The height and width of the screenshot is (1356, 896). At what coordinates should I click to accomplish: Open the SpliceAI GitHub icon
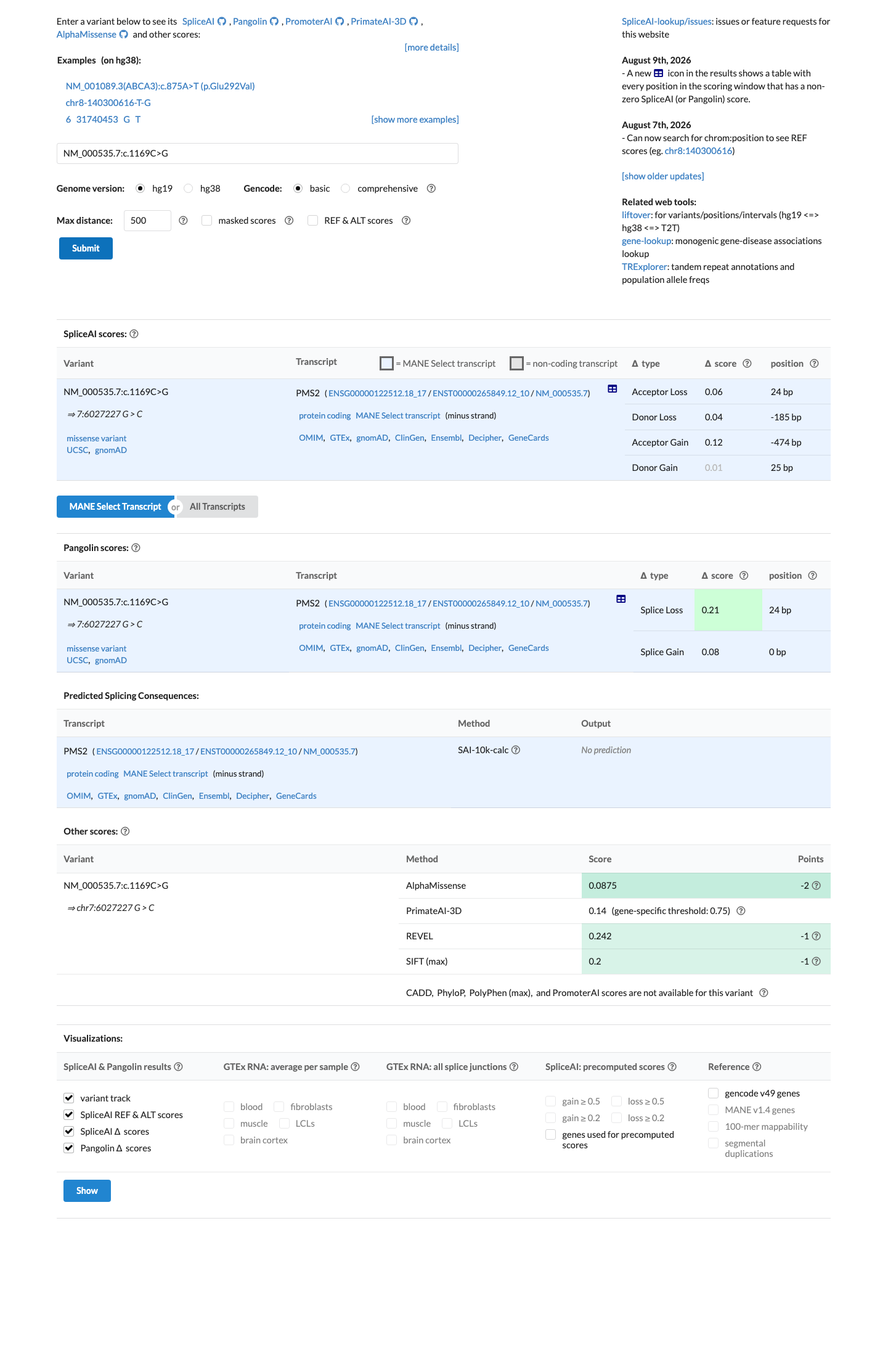pos(222,22)
